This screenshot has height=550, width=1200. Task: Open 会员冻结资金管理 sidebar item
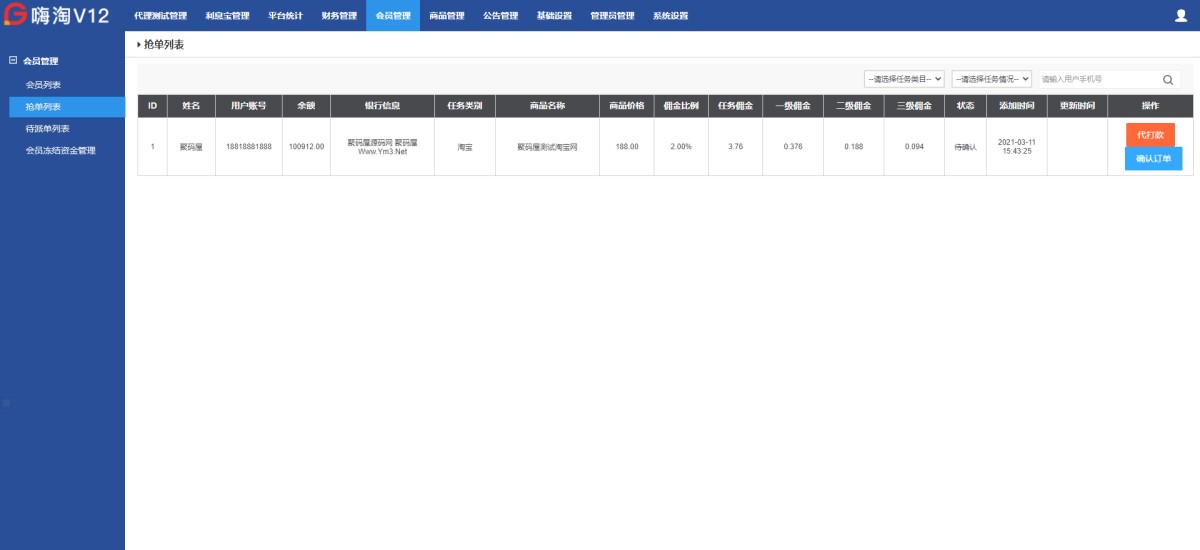pyautogui.click(x=60, y=151)
